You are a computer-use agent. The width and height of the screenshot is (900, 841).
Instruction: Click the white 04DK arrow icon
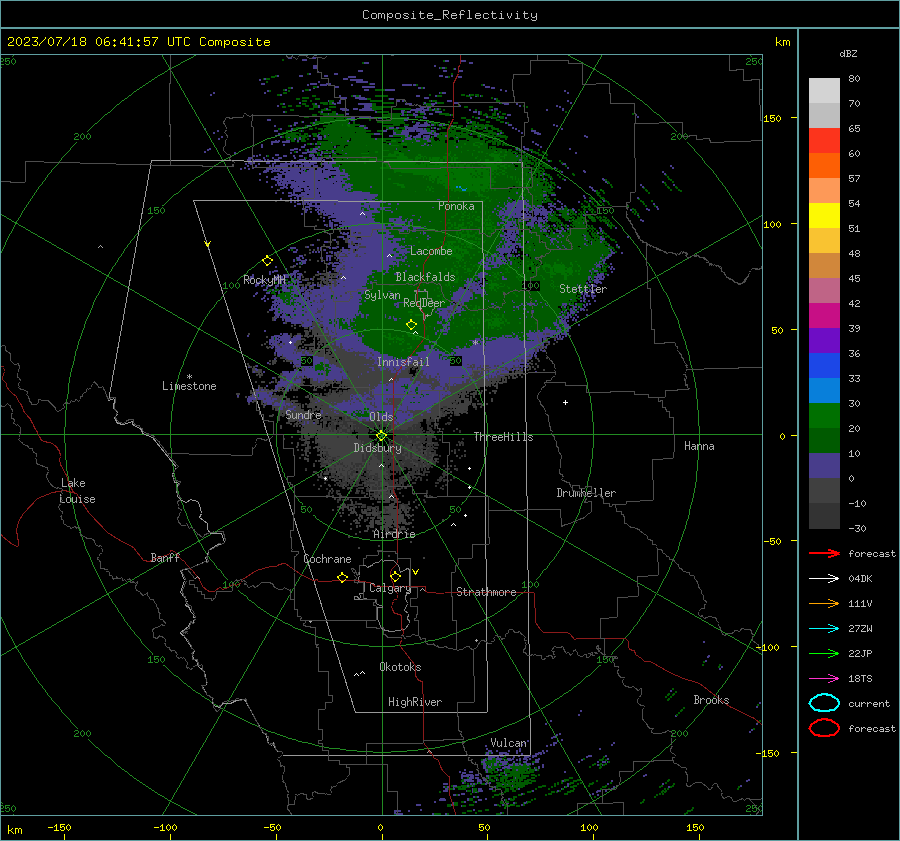[x=824, y=579]
